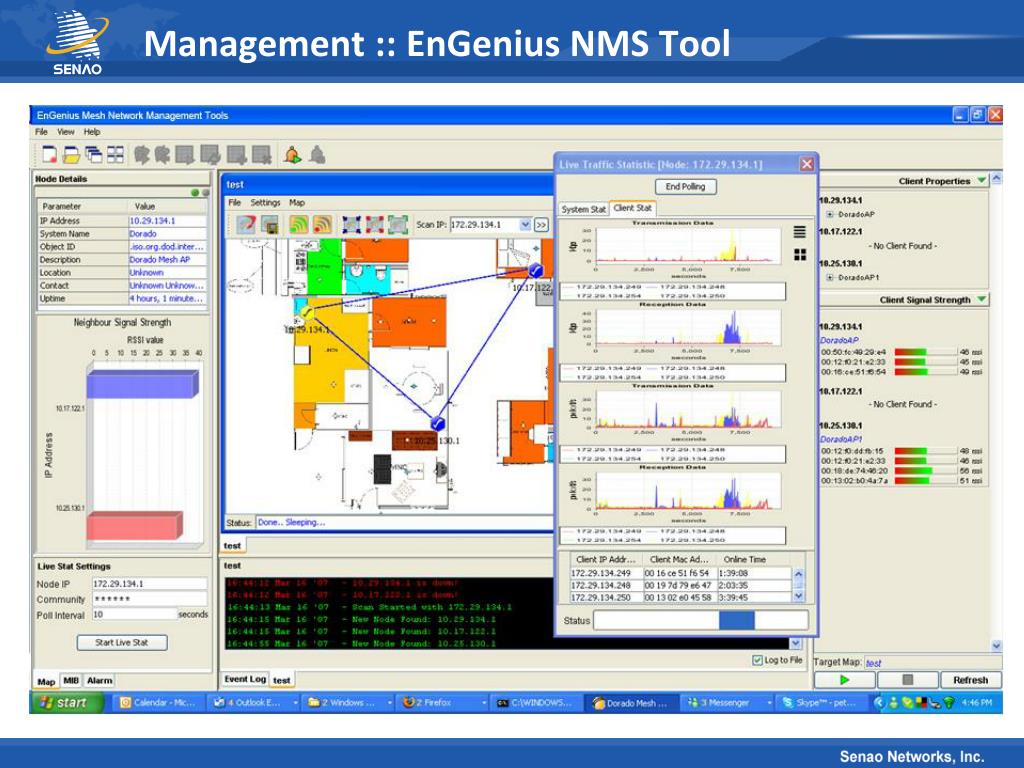The image size is (1024, 768).
Task: Click the green-cornered map fit icon
Action: tap(398, 225)
